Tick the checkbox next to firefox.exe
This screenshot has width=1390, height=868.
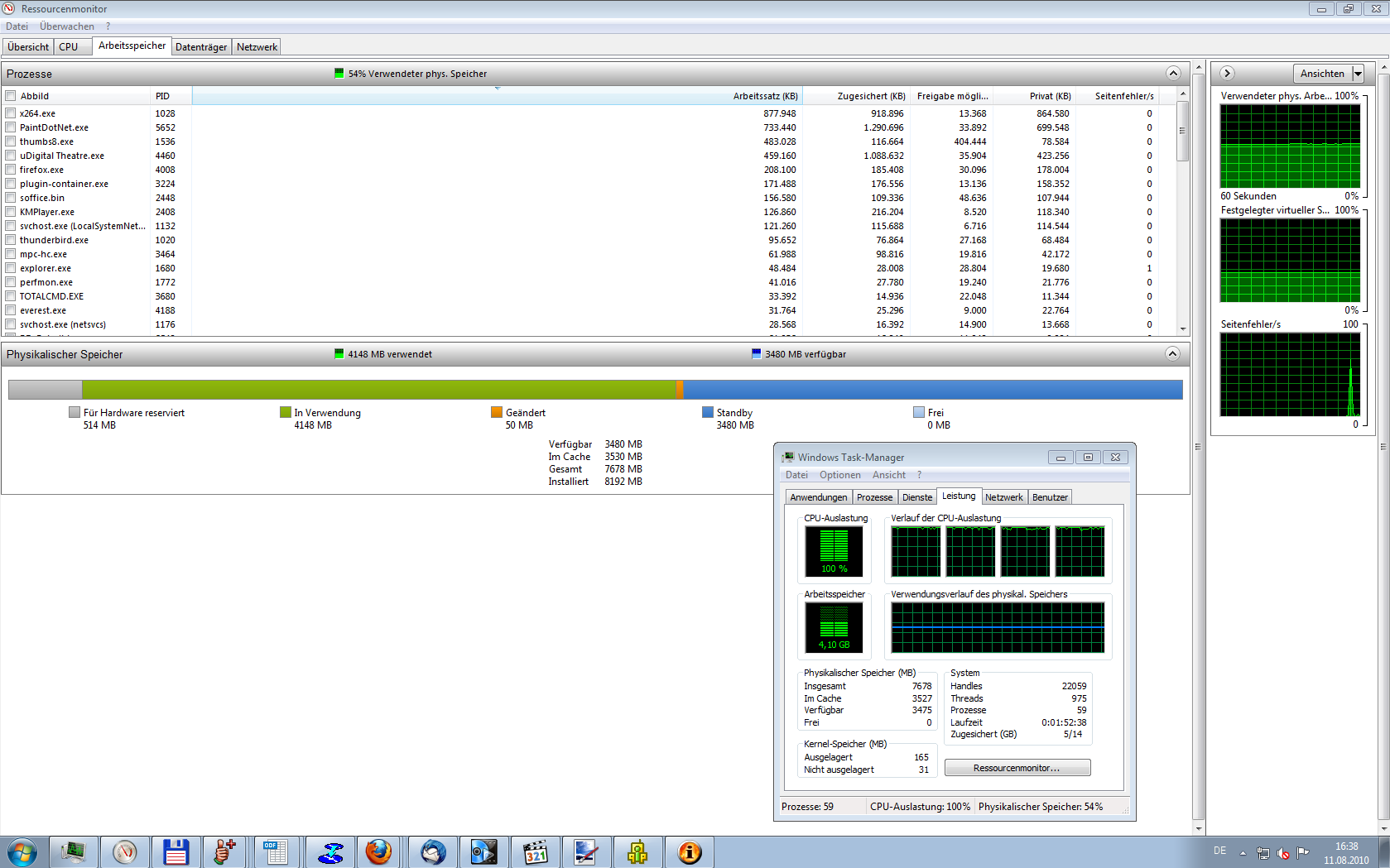[11, 170]
